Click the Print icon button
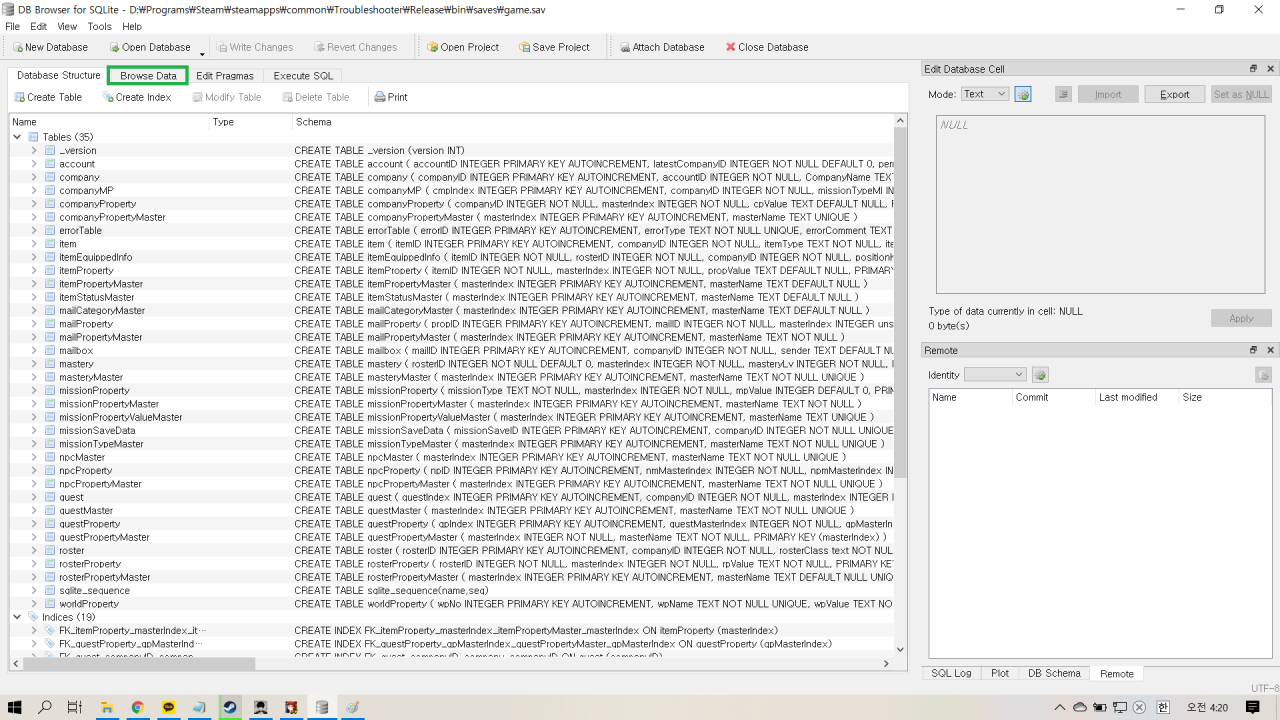The width and height of the screenshot is (1280, 720). (x=391, y=97)
